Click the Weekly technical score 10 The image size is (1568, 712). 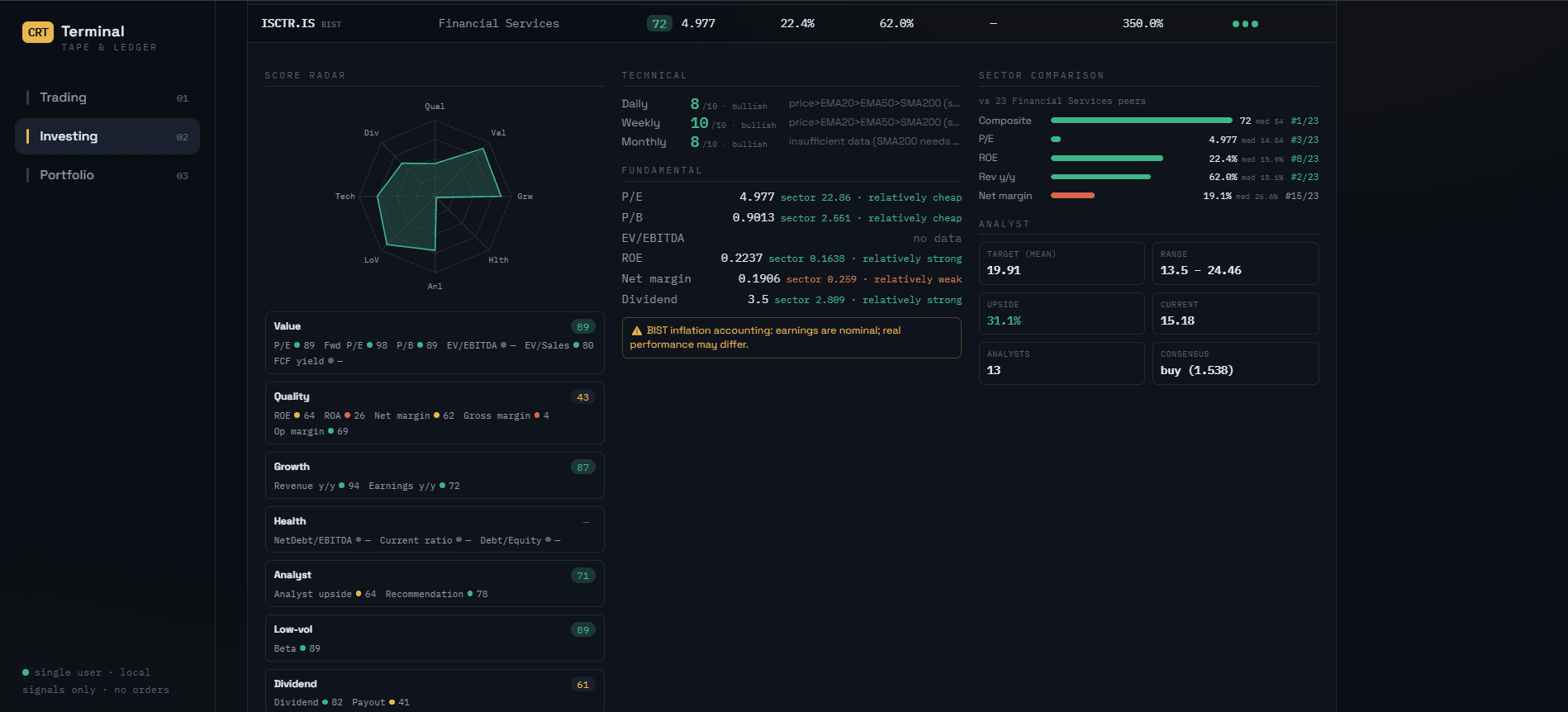pos(700,123)
